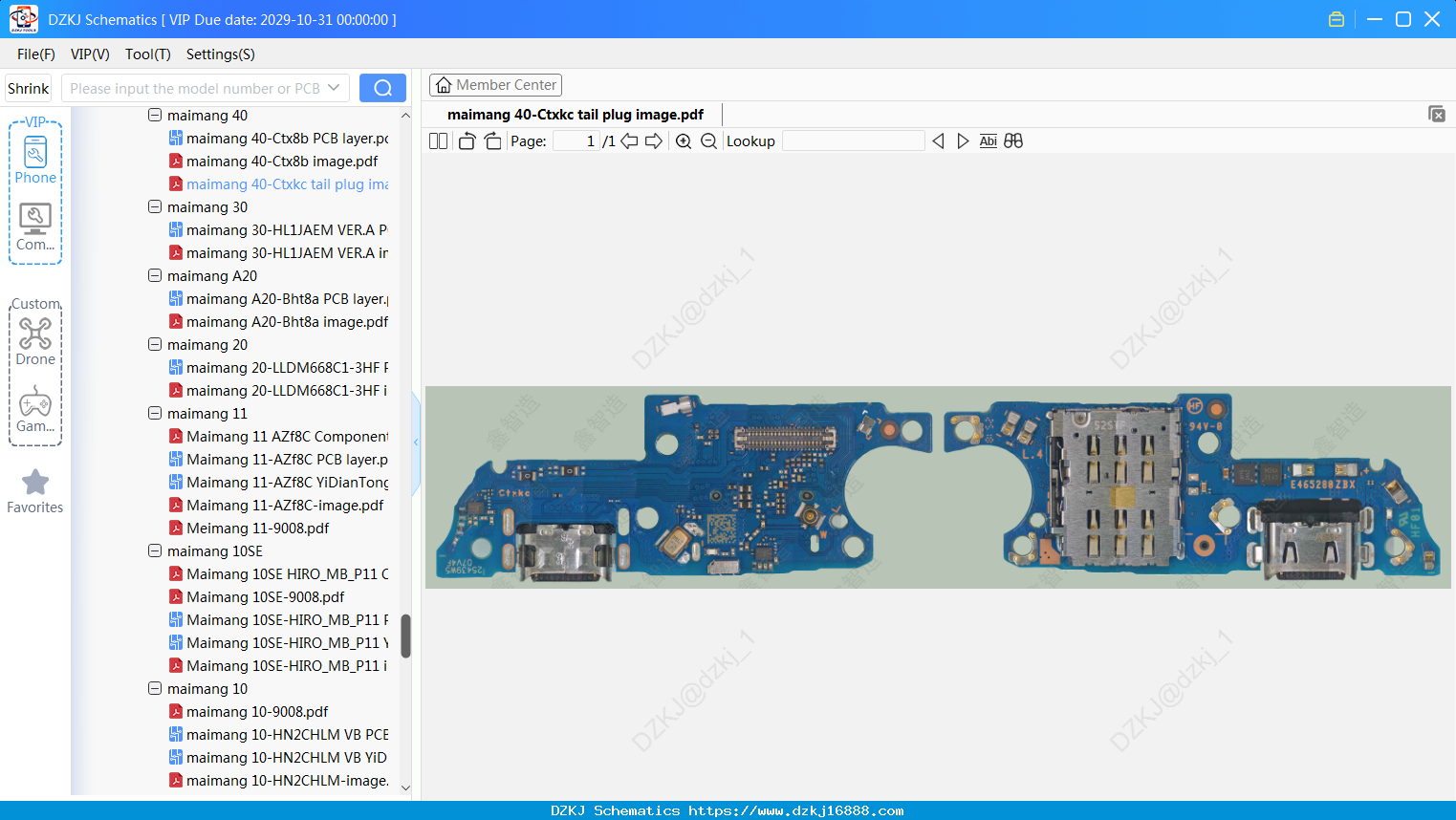This screenshot has height=820, width=1456.
Task: Open maimang A20-Bht8a image.pdf
Action: 279,322
